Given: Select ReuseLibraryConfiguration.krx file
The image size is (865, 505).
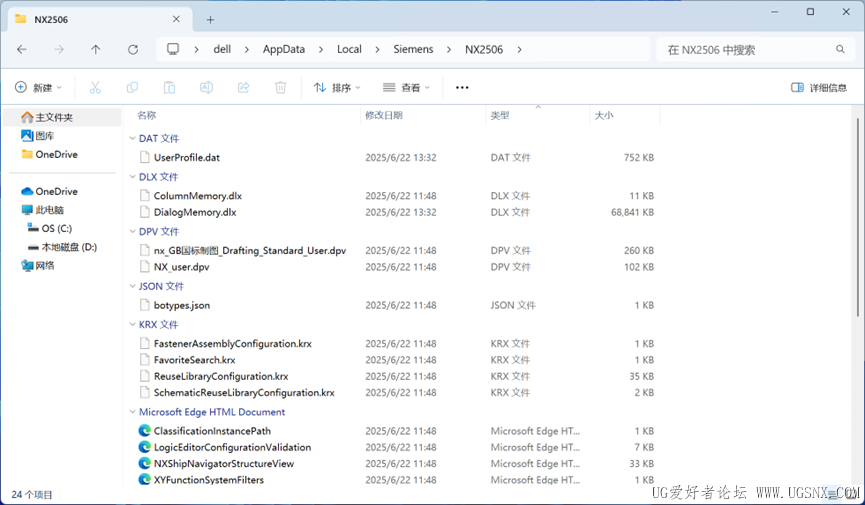Looking at the screenshot, I should click(x=221, y=376).
